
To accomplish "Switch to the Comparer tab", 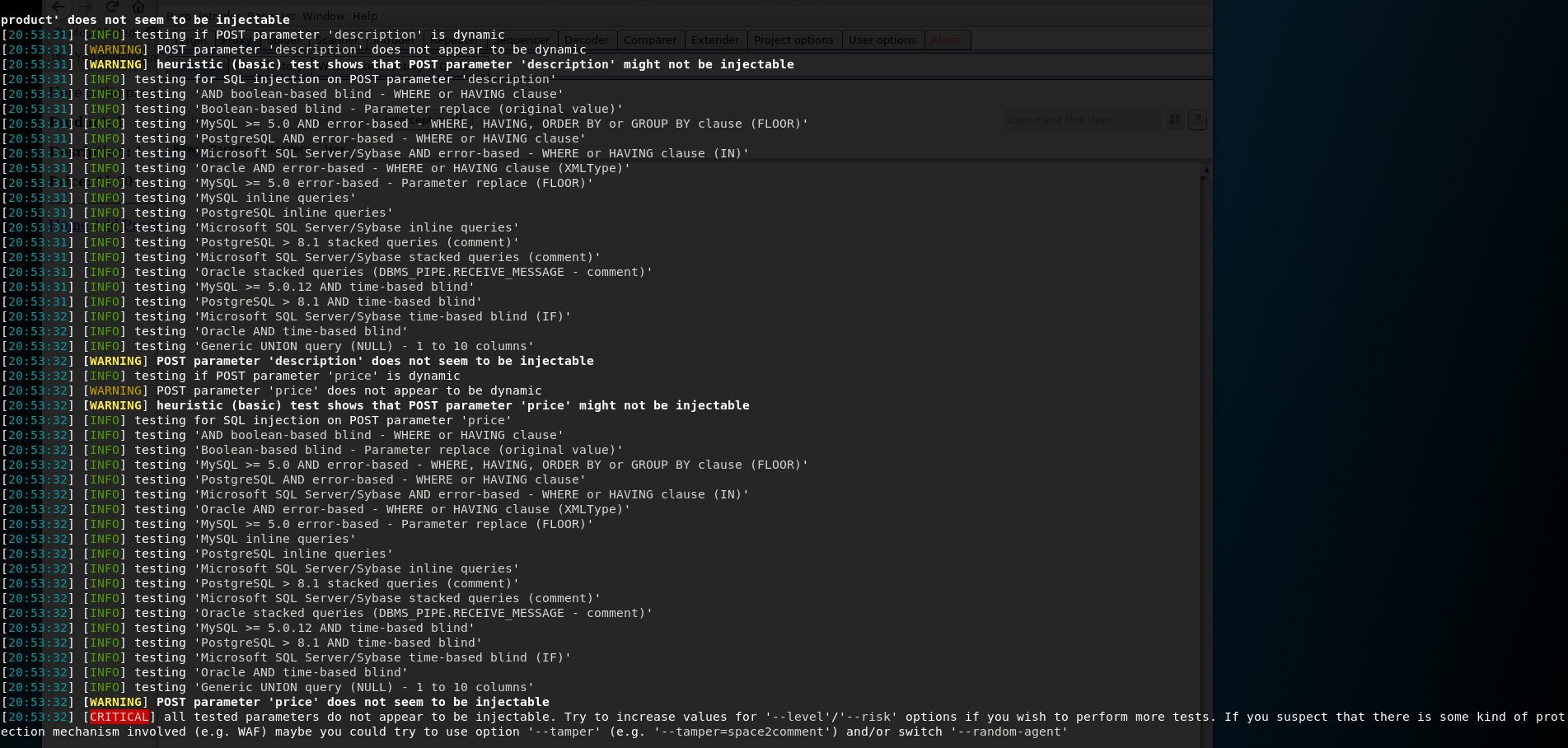I will click(649, 40).
